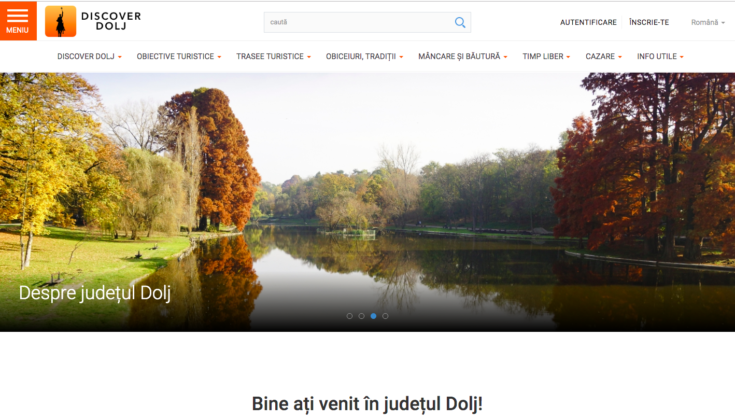Click the Discover Dolj logo
Screen dimensions: 735x420
click(93, 21)
